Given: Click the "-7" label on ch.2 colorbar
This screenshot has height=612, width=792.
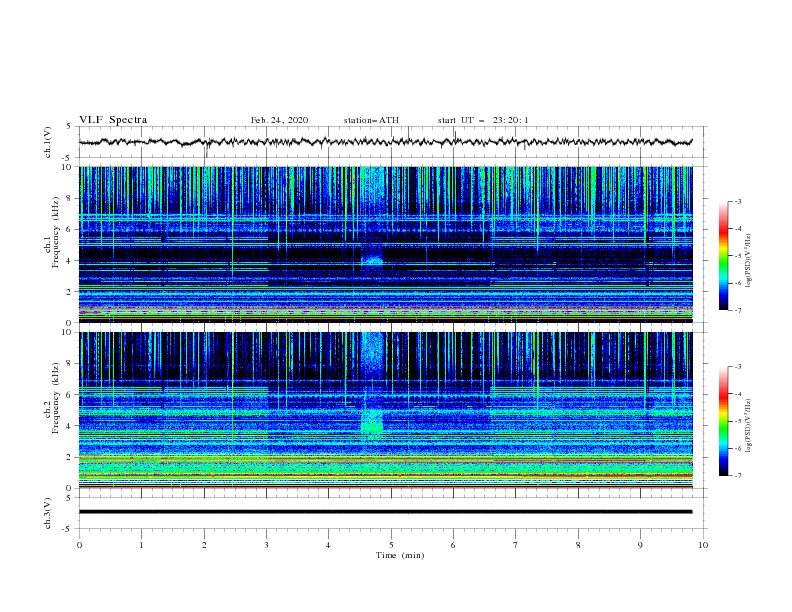Looking at the screenshot, I should point(738,476).
